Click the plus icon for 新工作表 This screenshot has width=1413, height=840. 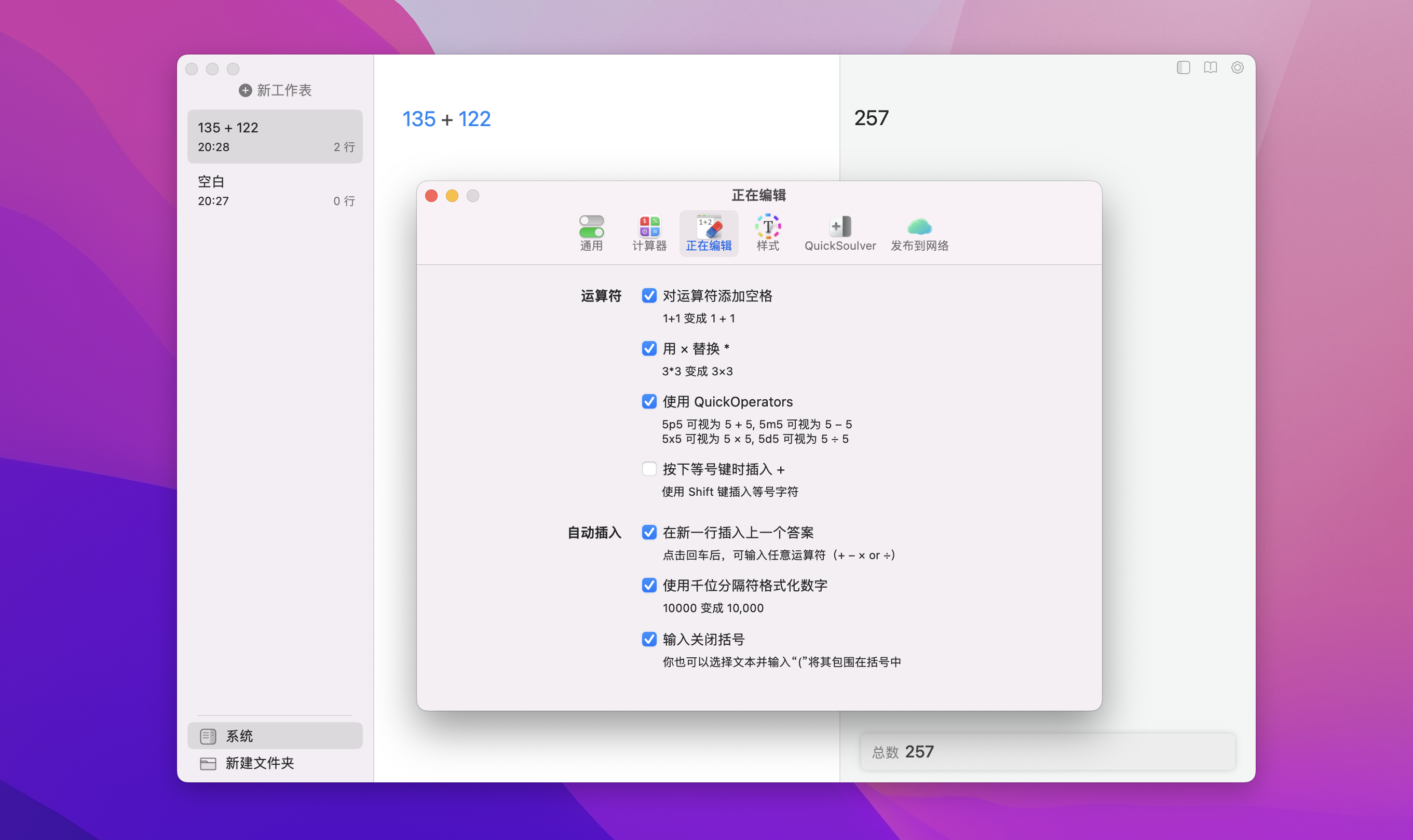tap(245, 90)
